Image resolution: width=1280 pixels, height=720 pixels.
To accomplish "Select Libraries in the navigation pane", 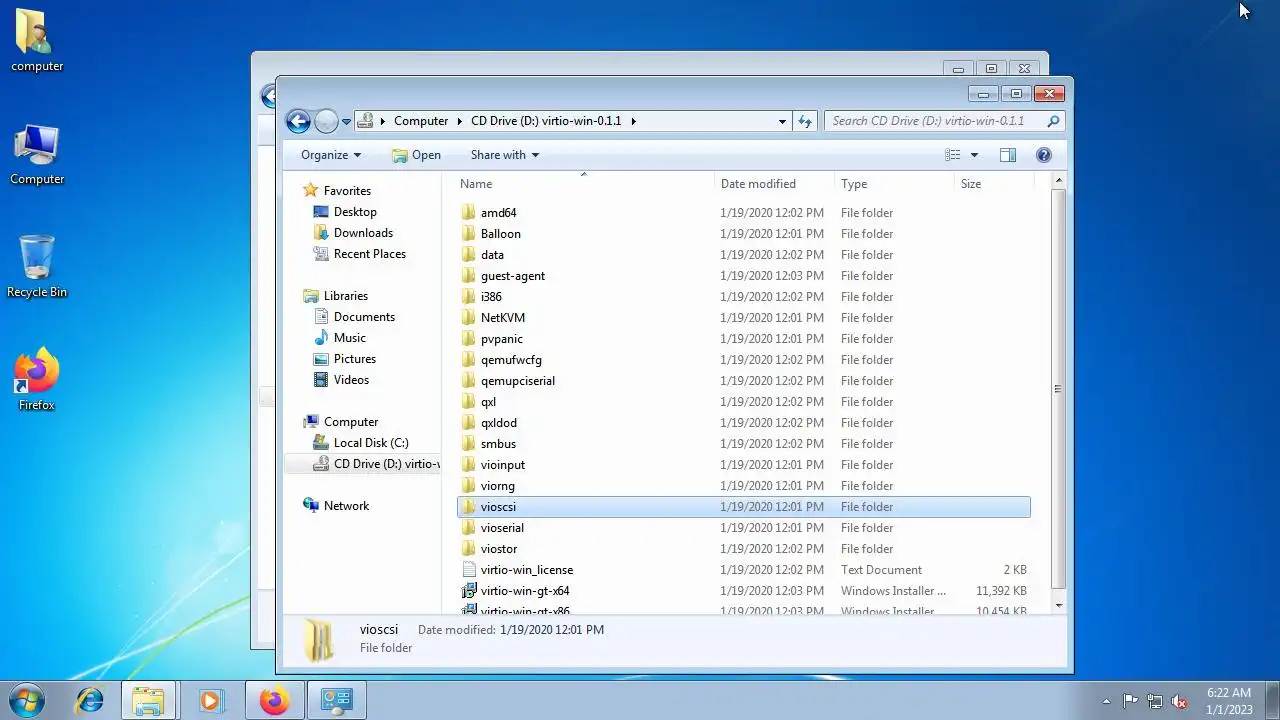I will pos(346,296).
